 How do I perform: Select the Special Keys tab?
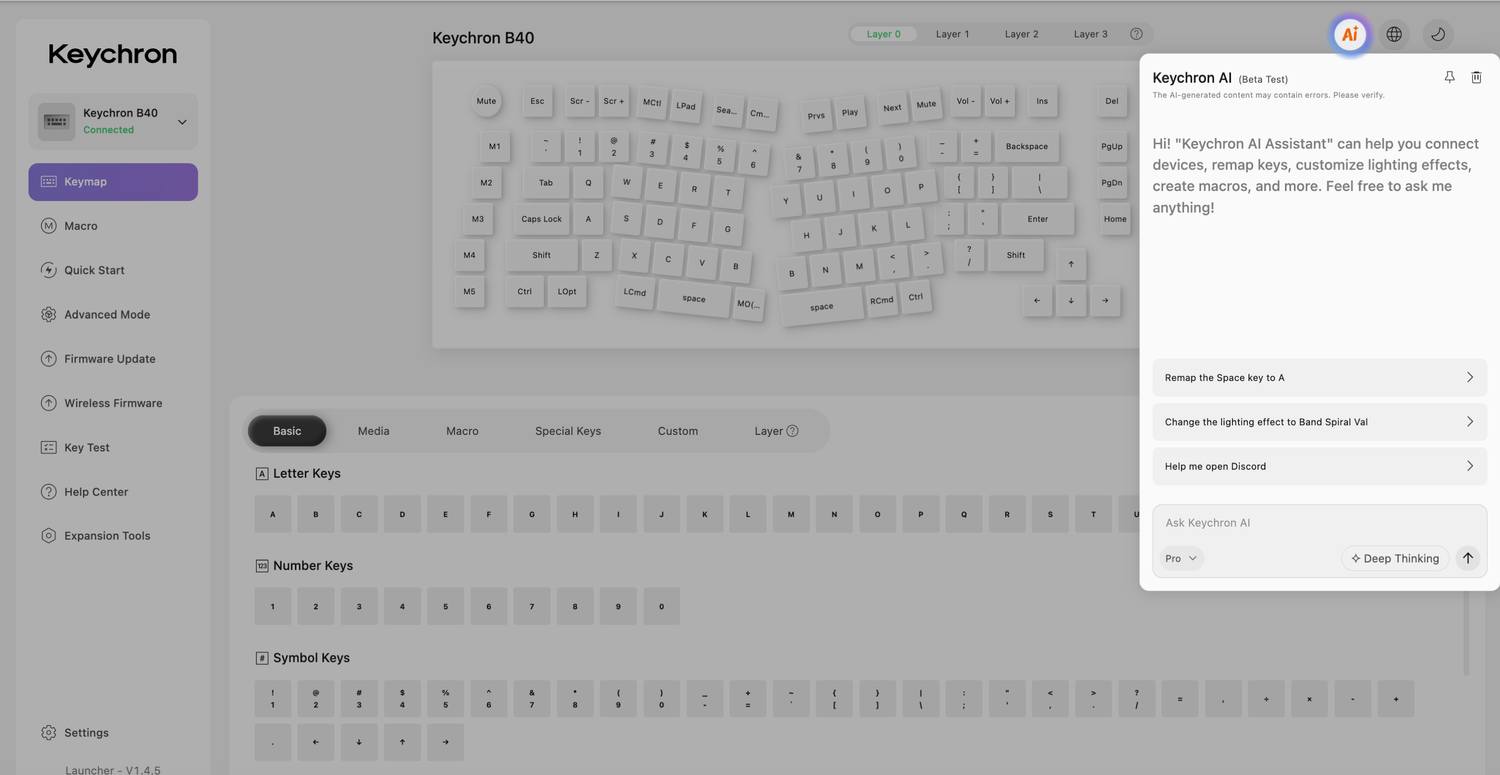[x=568, y=431]
